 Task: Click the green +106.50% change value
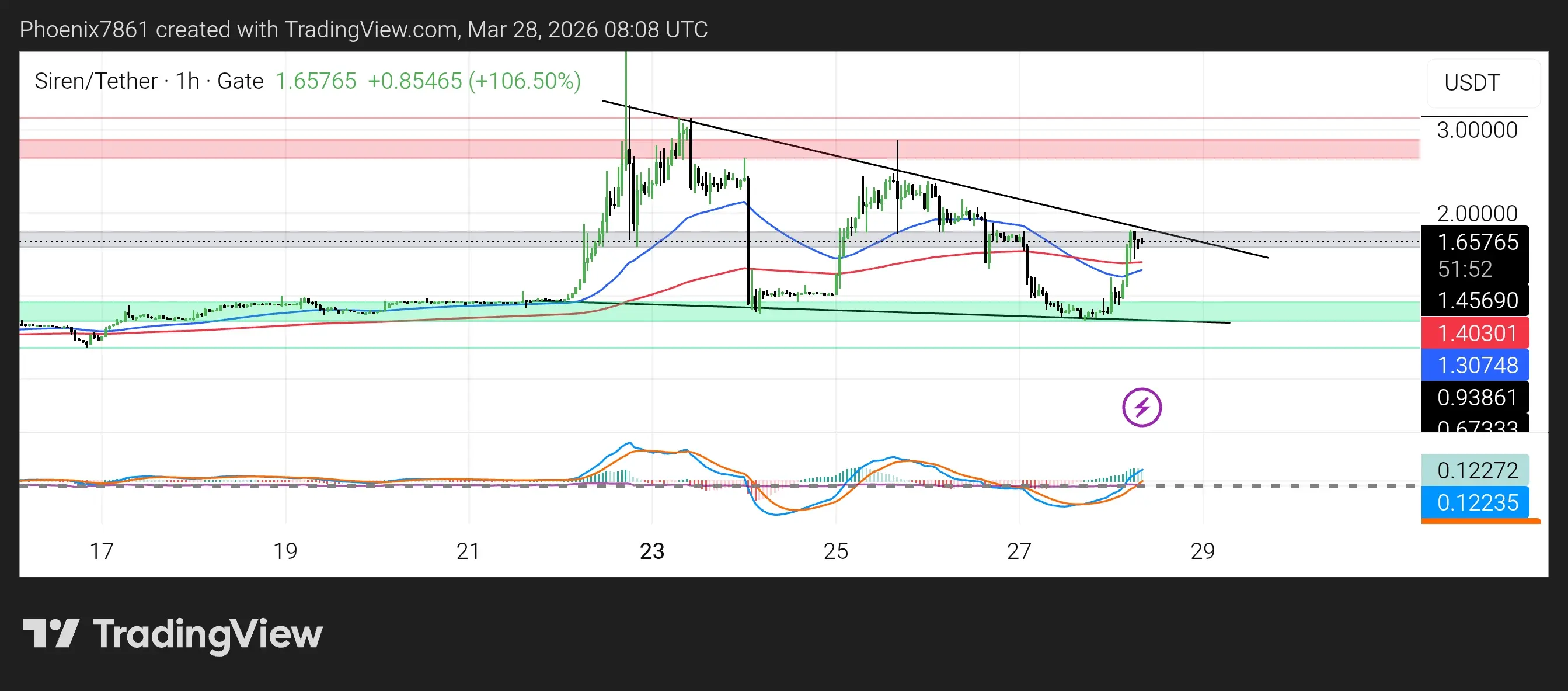click(525, 81)
